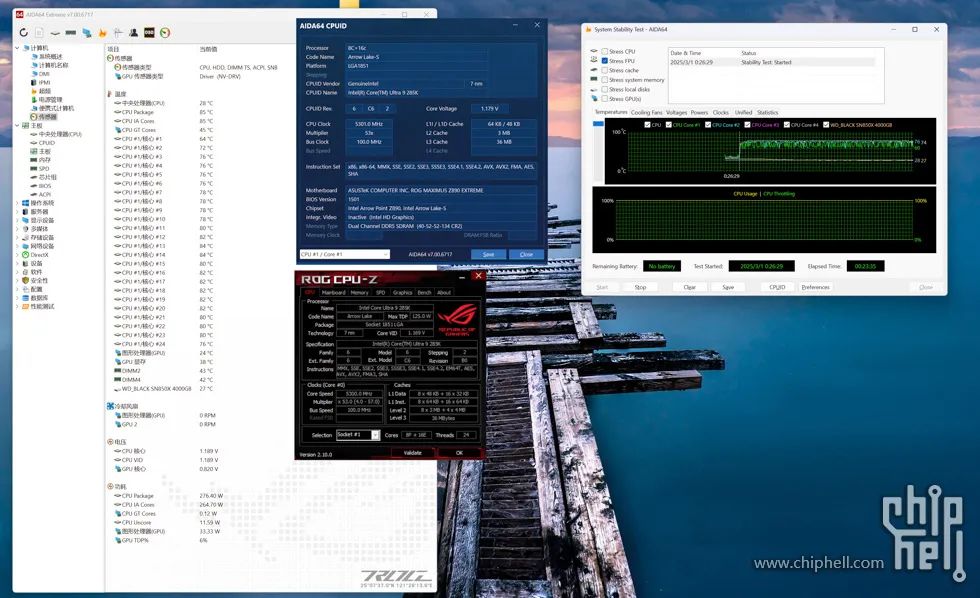980x598 pixels.
Task: Open the Socket #1 selection dropdown in CPU-Z
Action: pyautogui.click(x=358, y=435)
